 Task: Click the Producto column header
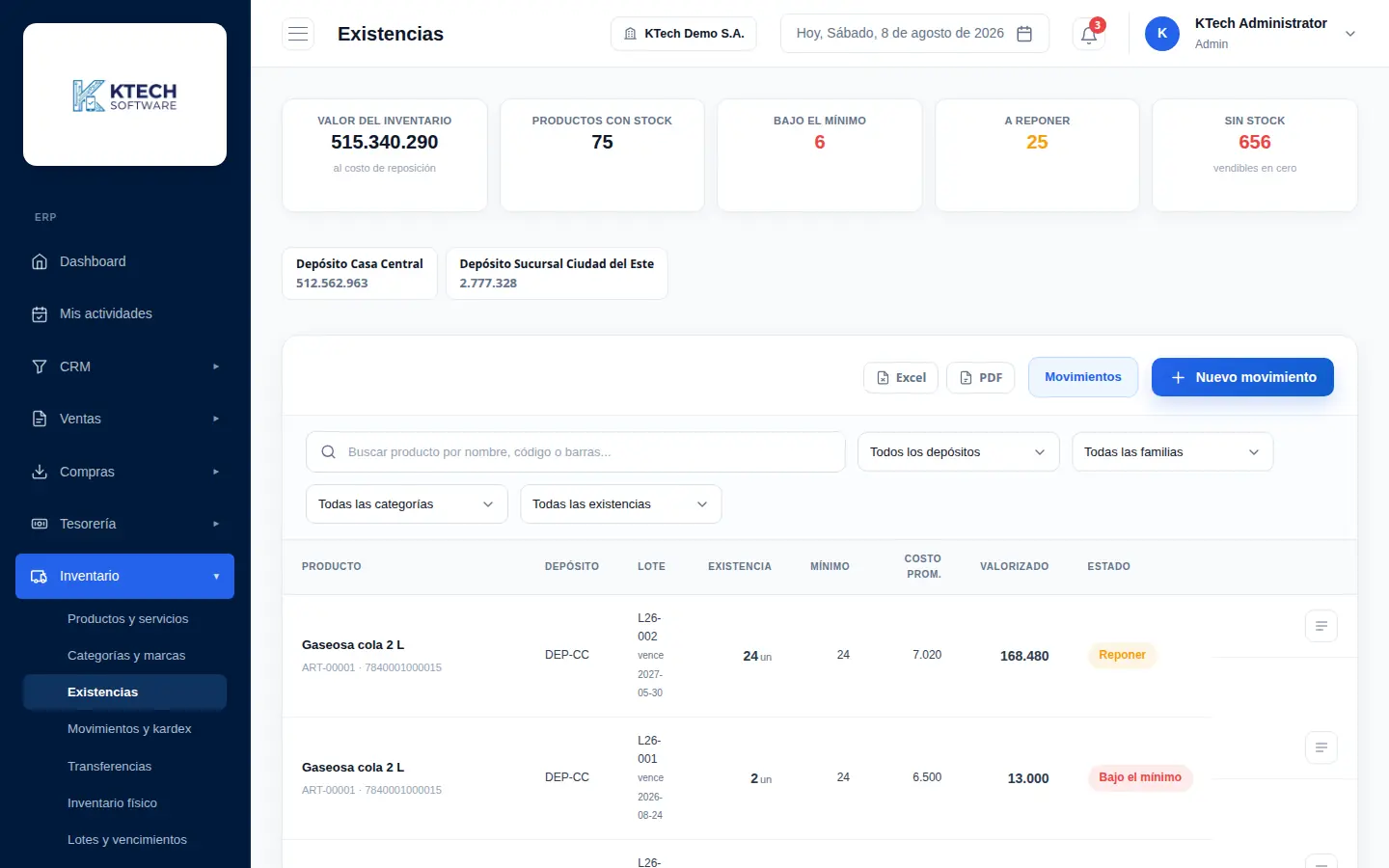(x=332, y=567)
